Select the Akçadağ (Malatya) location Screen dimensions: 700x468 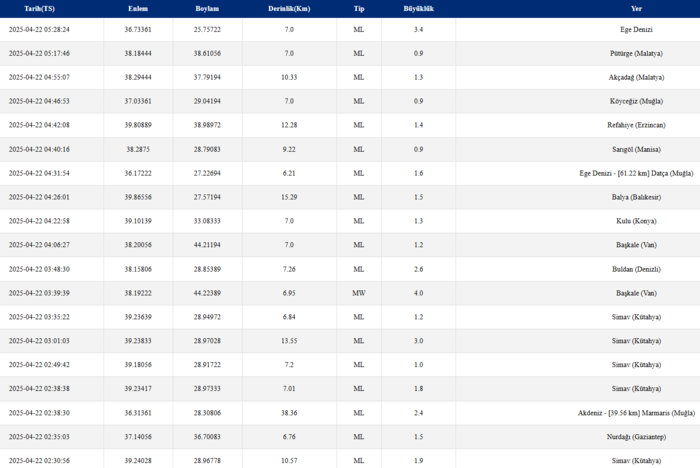pos(636,77)
